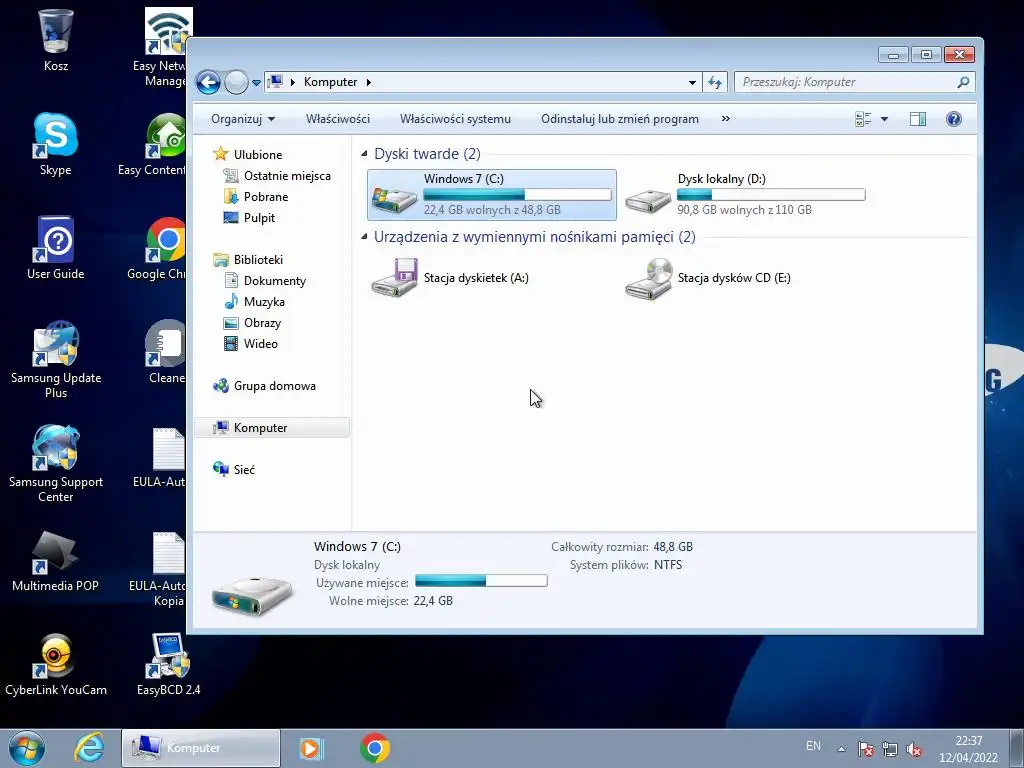Open Action Center flag tray icon
Screen dimensions: 1024x768
point(865,750)
